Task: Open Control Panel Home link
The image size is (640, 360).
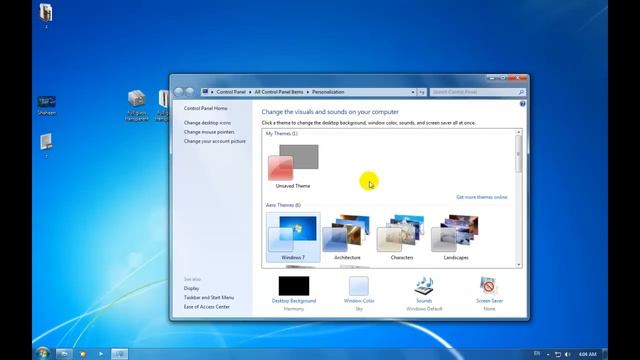Action: [x=205, y=109]
